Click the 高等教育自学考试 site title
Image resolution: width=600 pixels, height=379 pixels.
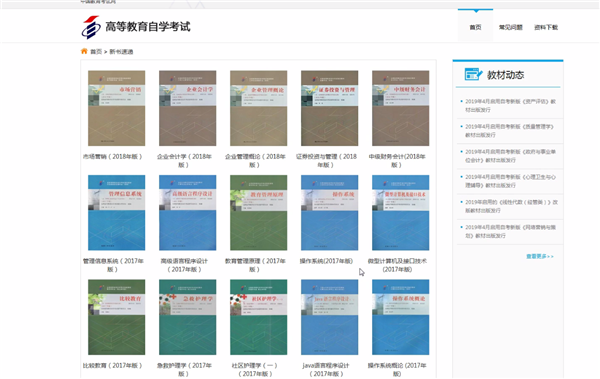(148, 27)
